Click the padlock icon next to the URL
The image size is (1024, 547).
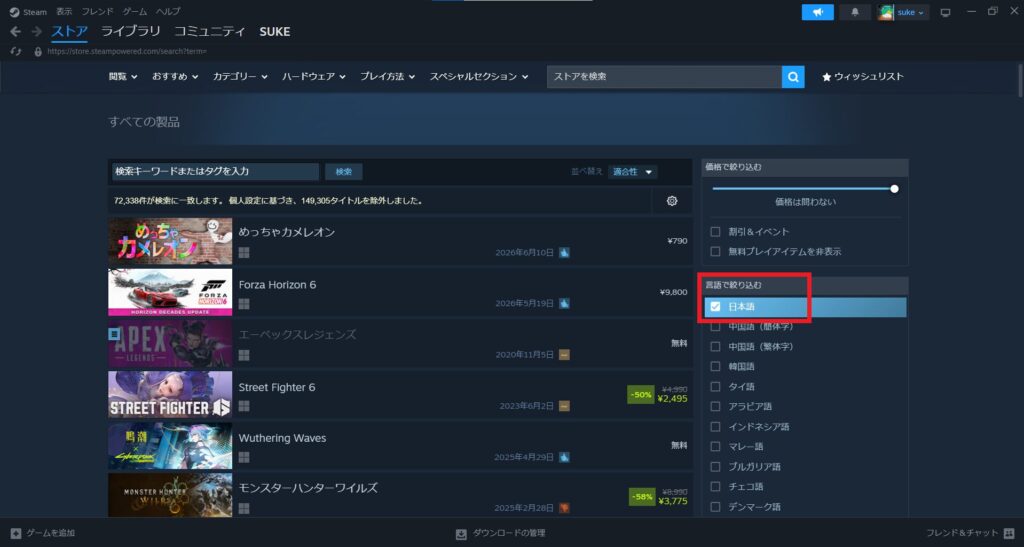38,51
